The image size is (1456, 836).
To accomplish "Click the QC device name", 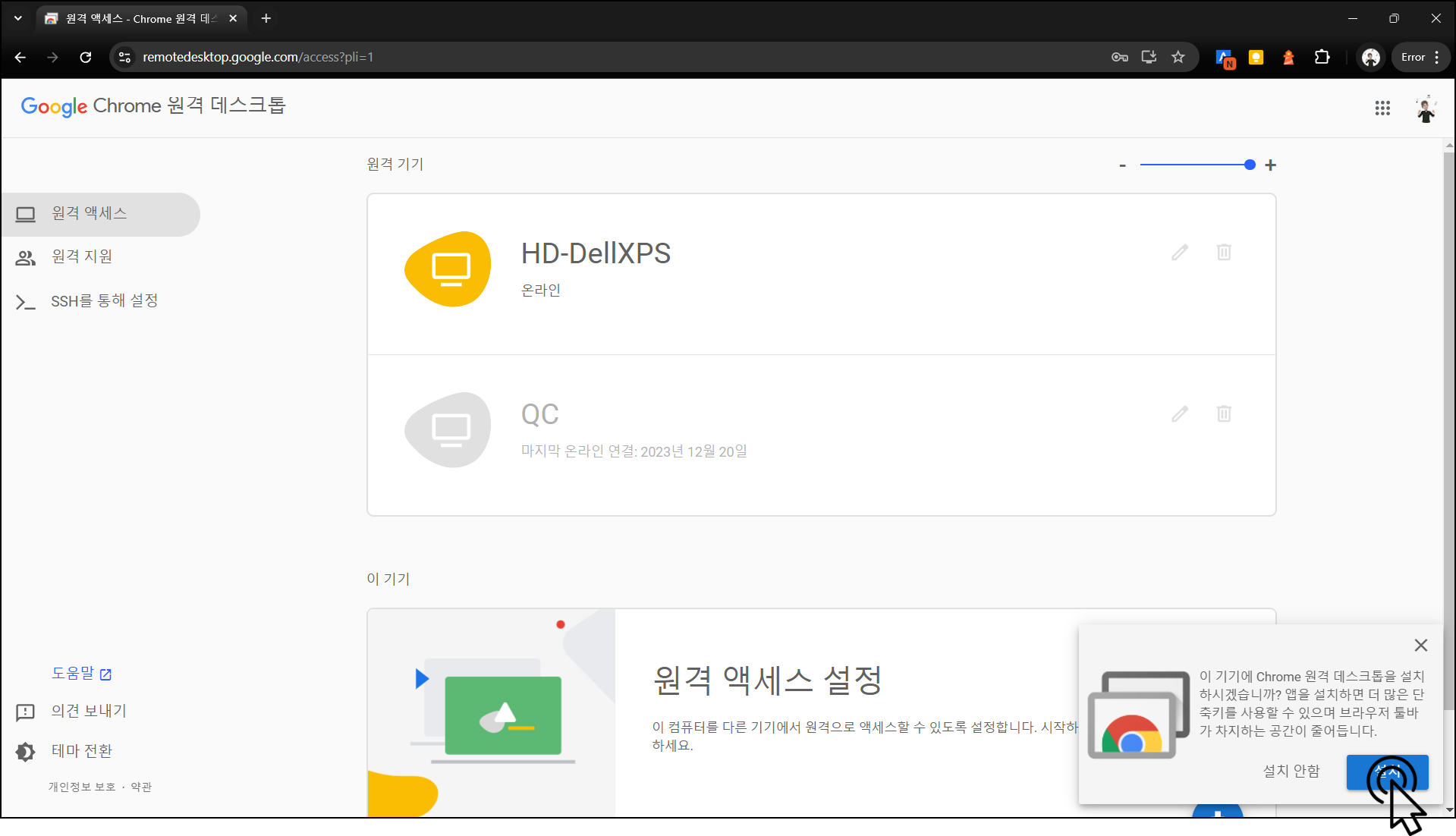I will (x=539, y=414).
